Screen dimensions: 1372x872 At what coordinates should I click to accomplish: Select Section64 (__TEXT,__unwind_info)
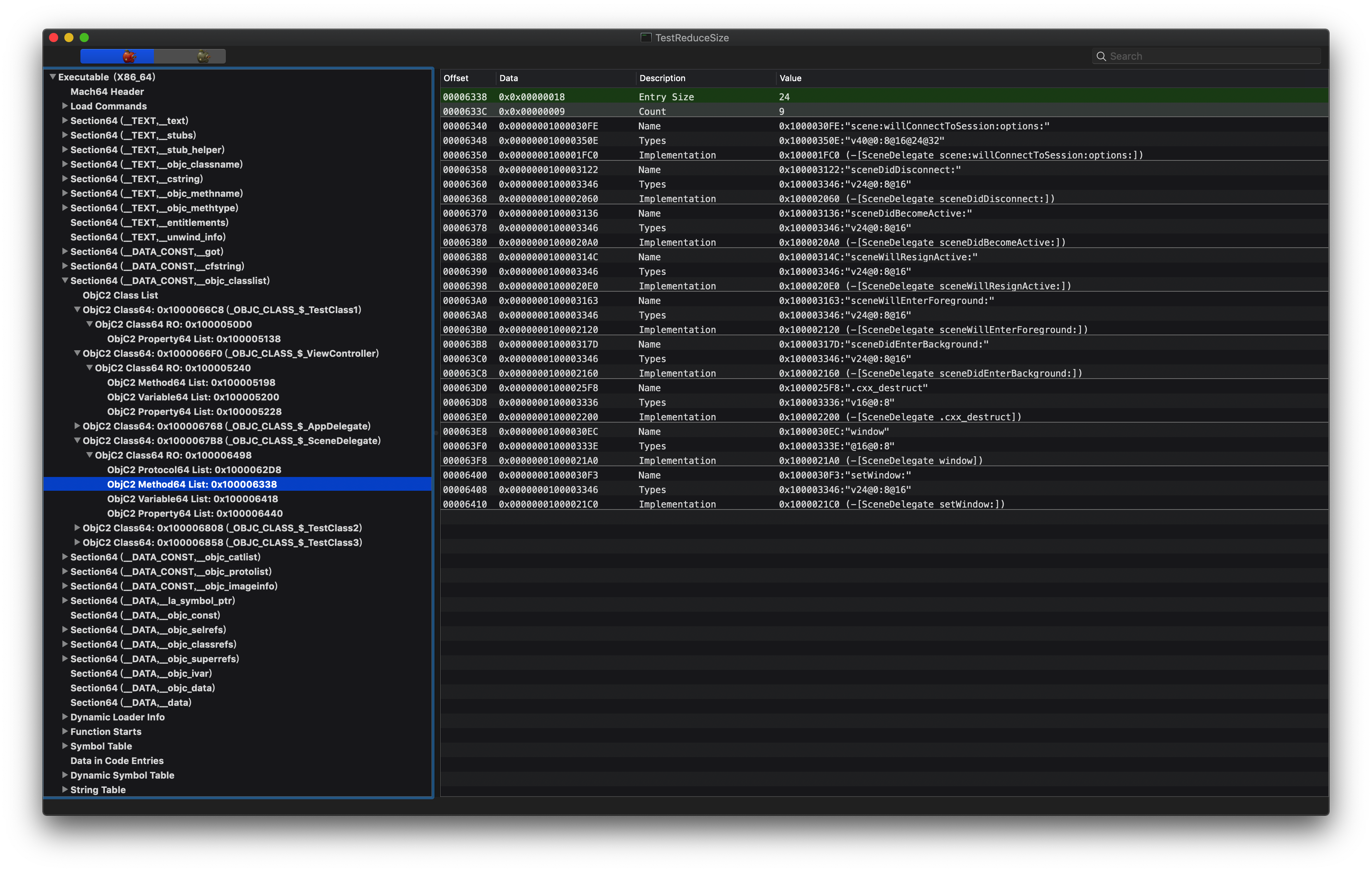point(238,237)
